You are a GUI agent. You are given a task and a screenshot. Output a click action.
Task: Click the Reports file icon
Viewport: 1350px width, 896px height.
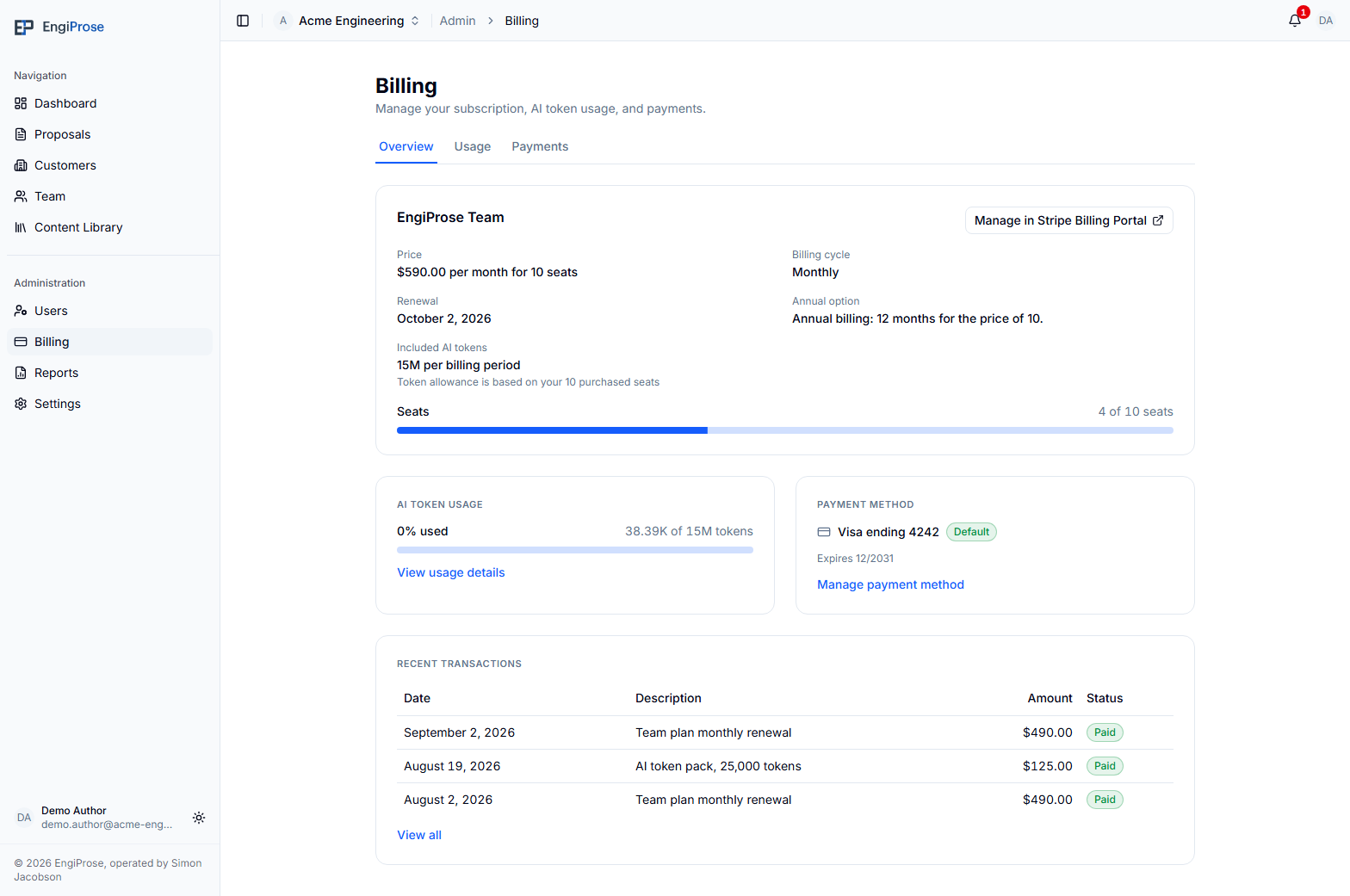[x=21, y=373]
